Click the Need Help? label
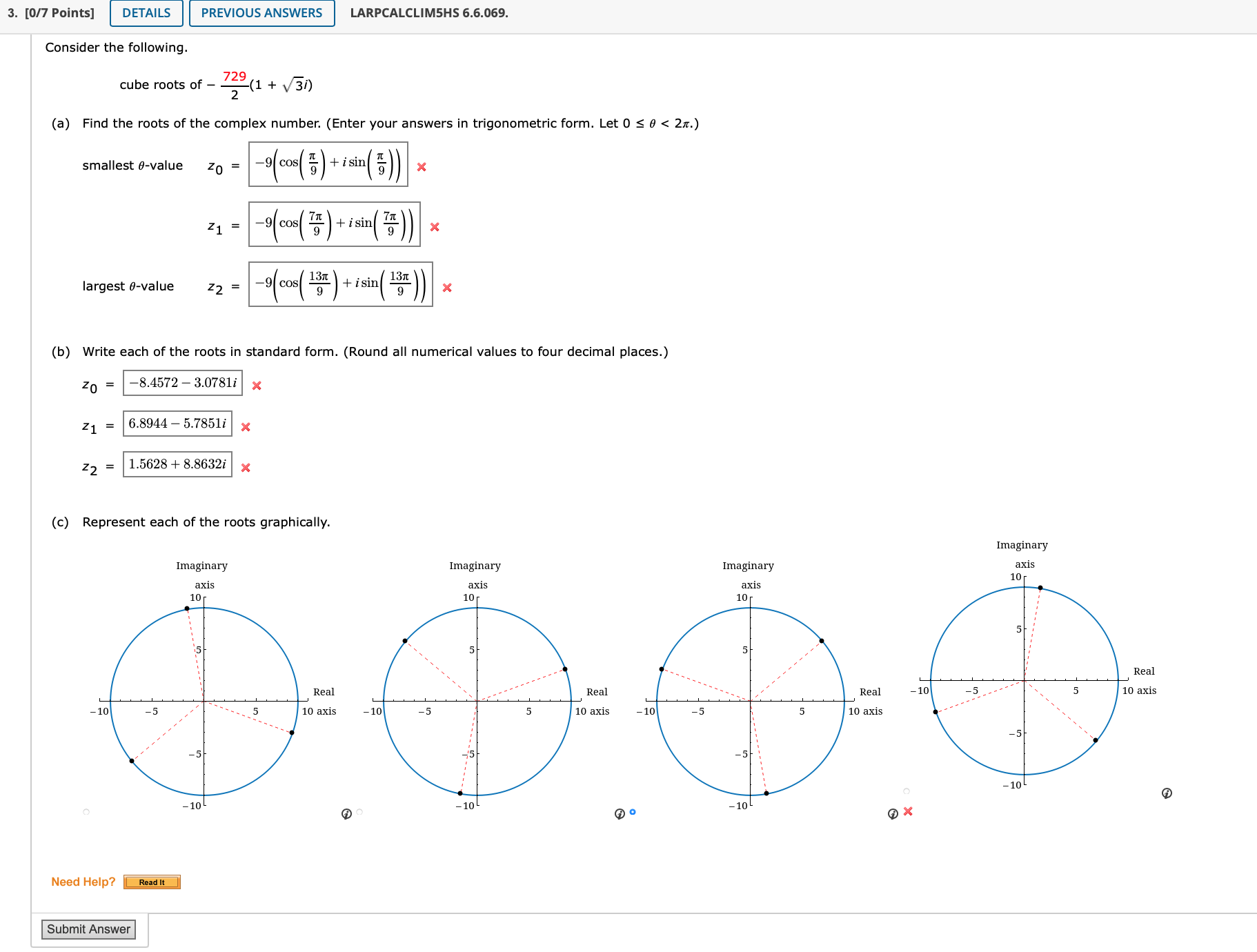 tap(83, 882)
